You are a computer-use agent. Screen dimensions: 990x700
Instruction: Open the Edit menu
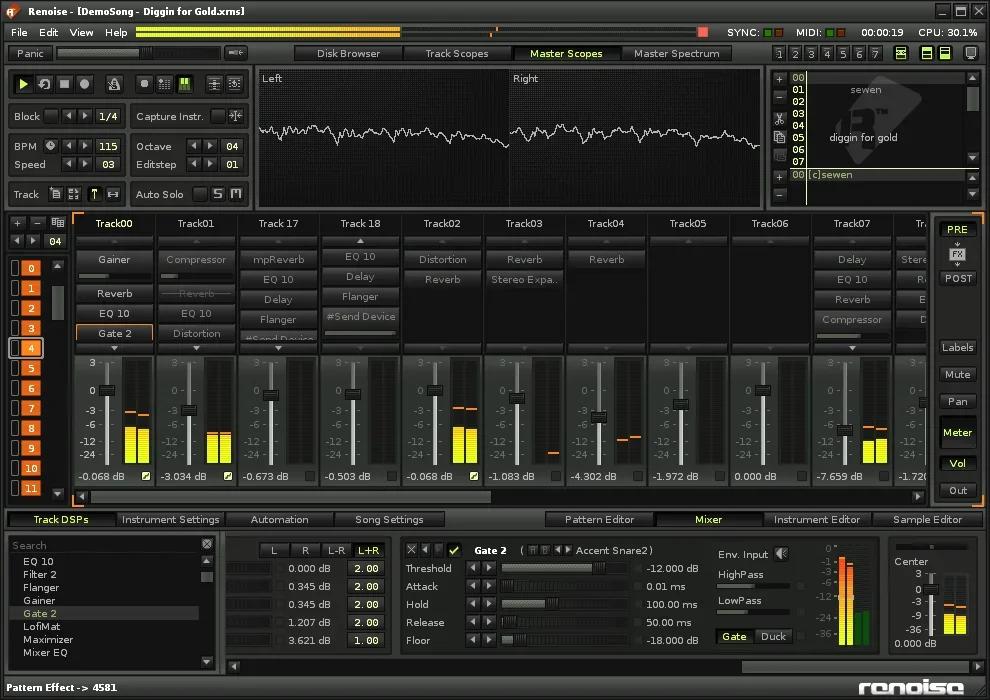tap(48, 32)
